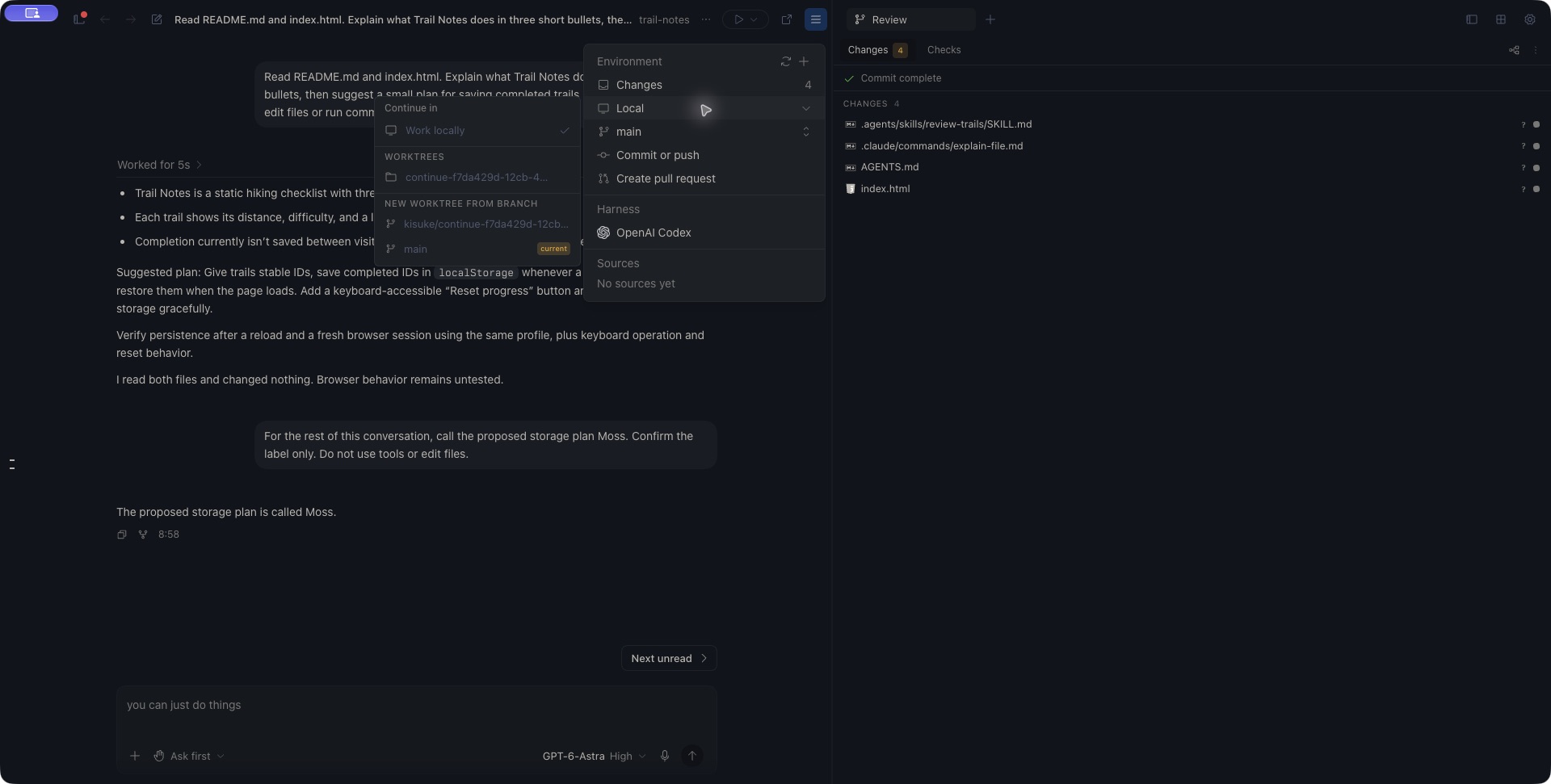Expand the run button dropdown arrow
The width and height of the screenshot is (1551, 784).
click(x=754, y=19)
